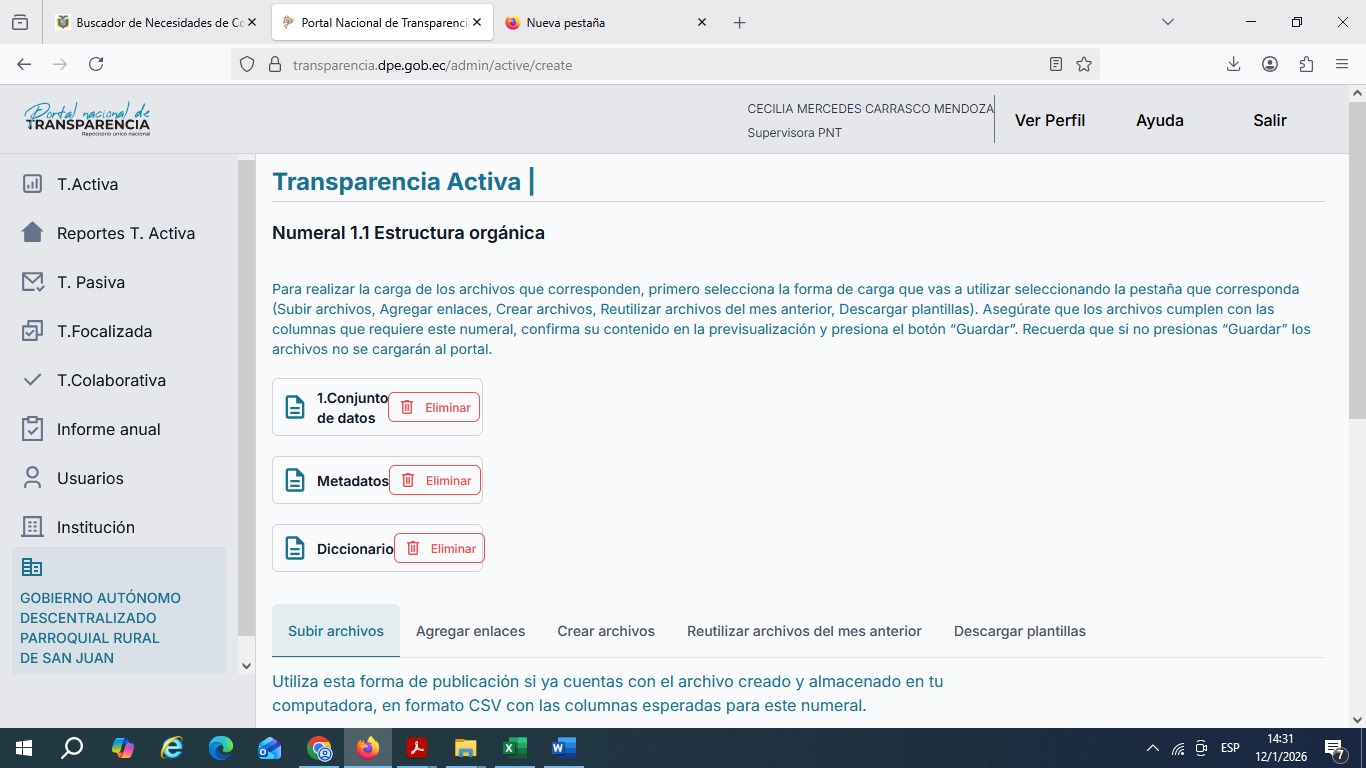Delete the 1.Conjunto de datos file

click(x=434, y=407)
